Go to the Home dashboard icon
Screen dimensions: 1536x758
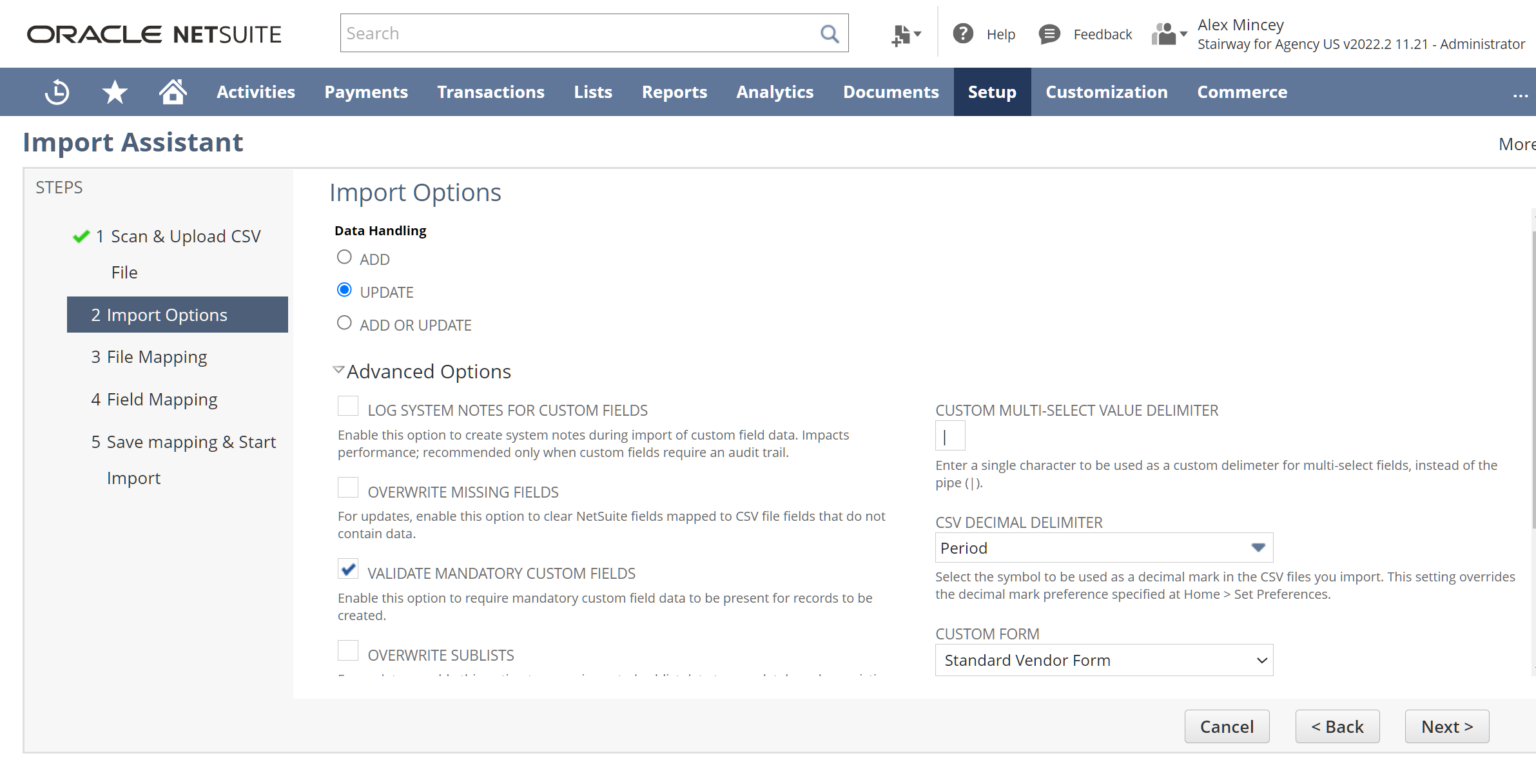tap(172, 91)
